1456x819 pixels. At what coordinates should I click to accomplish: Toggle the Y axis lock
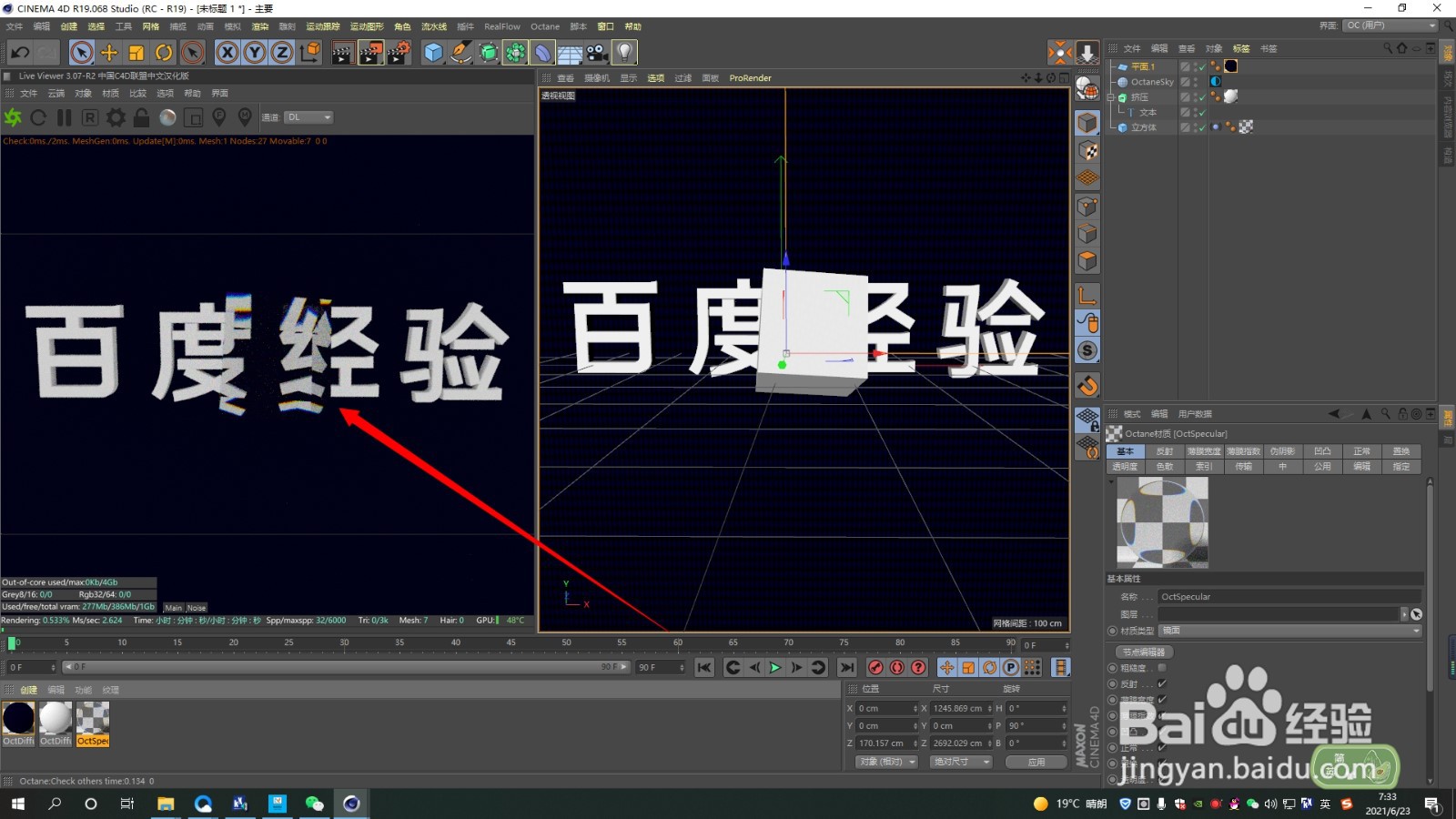[255, 52]
